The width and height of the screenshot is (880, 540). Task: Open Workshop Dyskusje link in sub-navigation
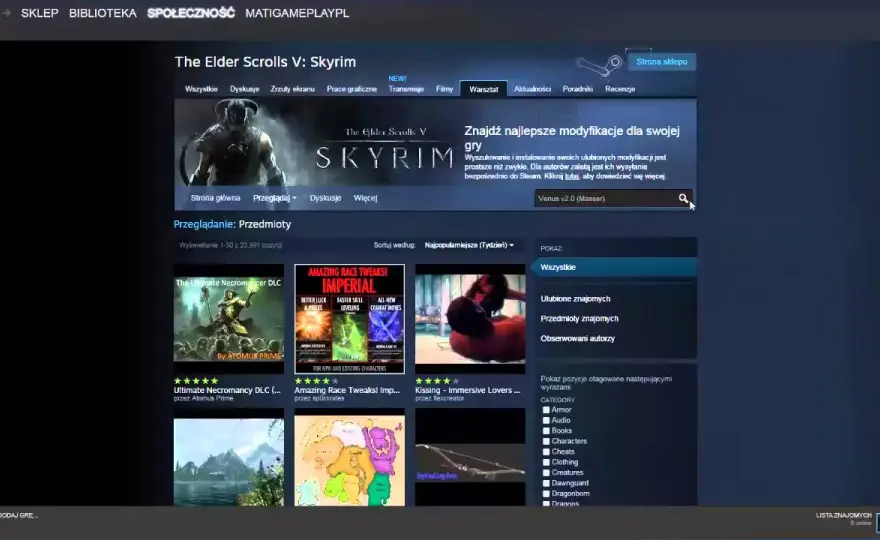tap(325, 198)
